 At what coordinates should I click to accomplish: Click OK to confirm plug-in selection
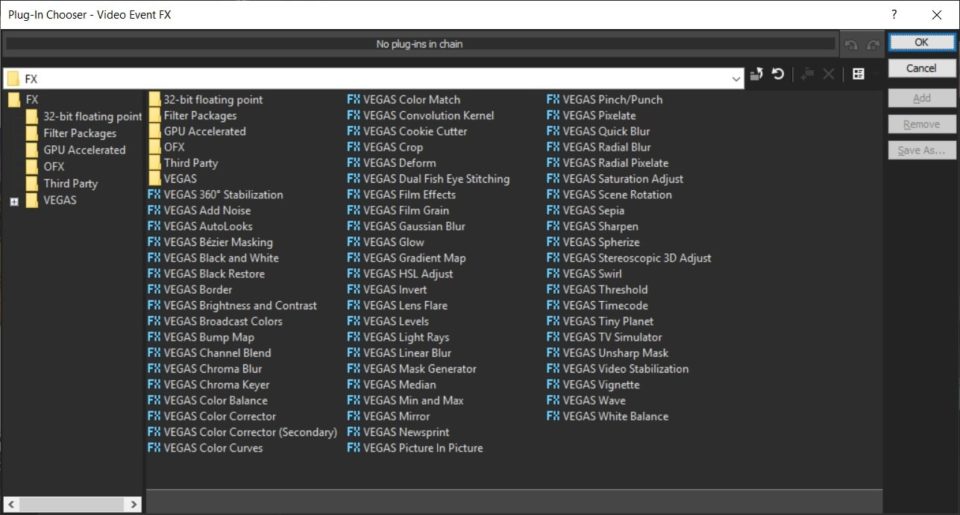coord(921,42)
